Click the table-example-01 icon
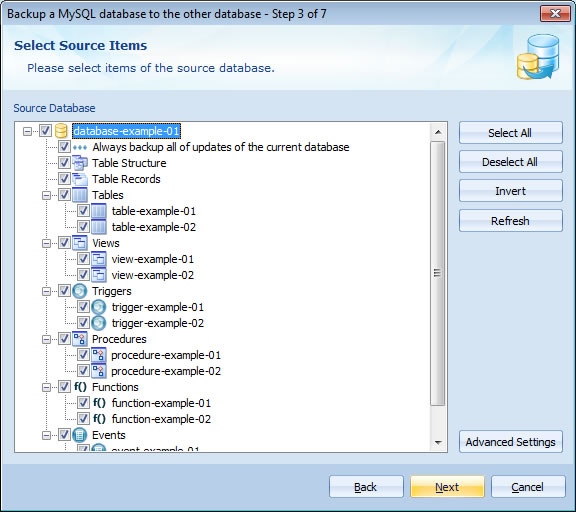This screenshot has height=512, width=576. point(99,211)
